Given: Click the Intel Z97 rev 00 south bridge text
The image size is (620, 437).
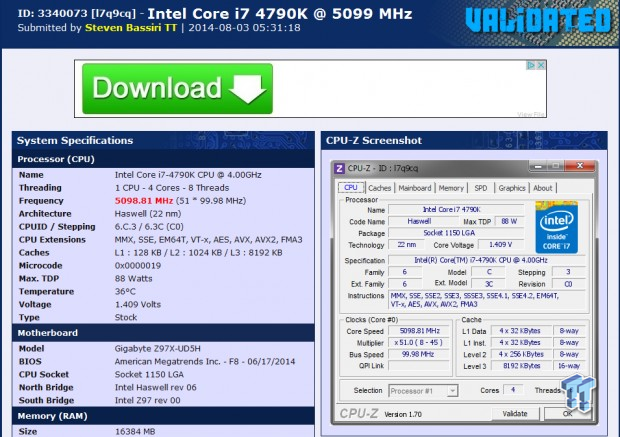Looking at the screenshot, I should tap(147, 400).
